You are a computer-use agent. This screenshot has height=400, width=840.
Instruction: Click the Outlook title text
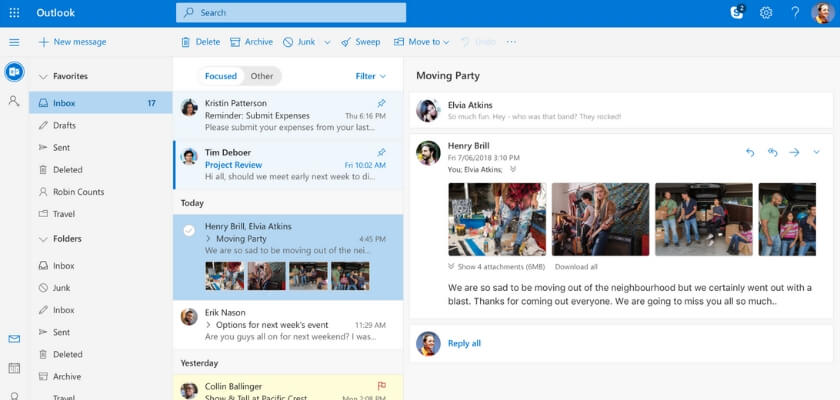[56, 13]
